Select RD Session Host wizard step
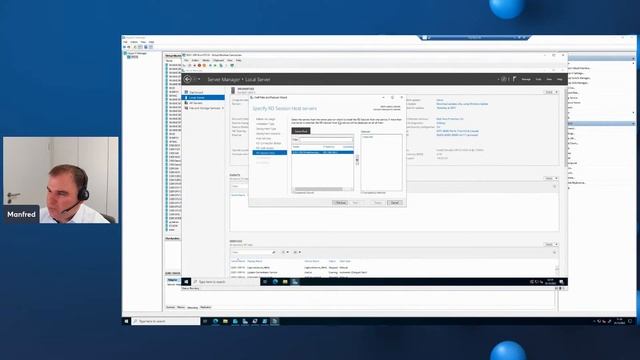The image size is (640, 360). point(269,153)
